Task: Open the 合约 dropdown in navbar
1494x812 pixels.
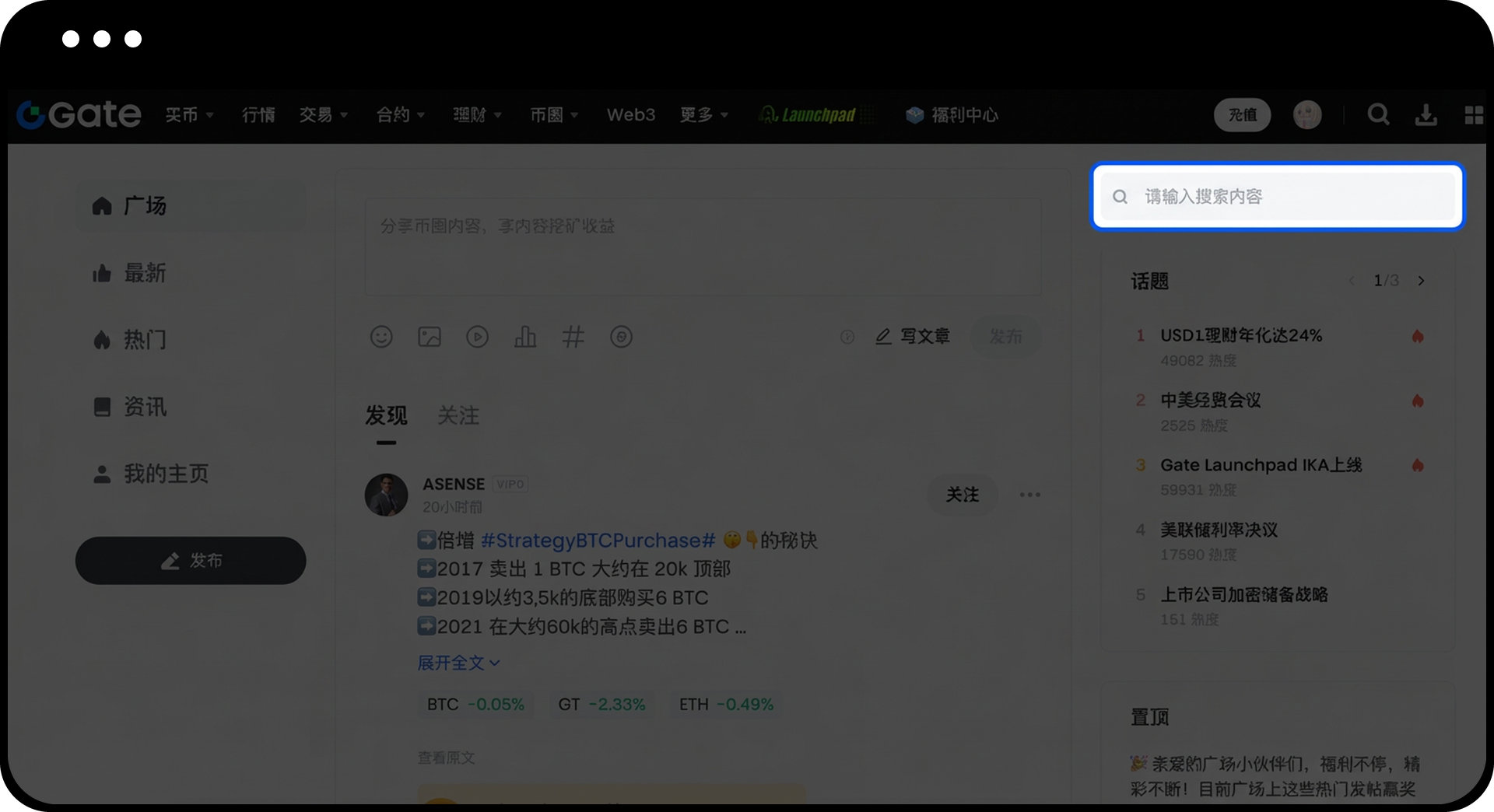Action: [400, 115]
